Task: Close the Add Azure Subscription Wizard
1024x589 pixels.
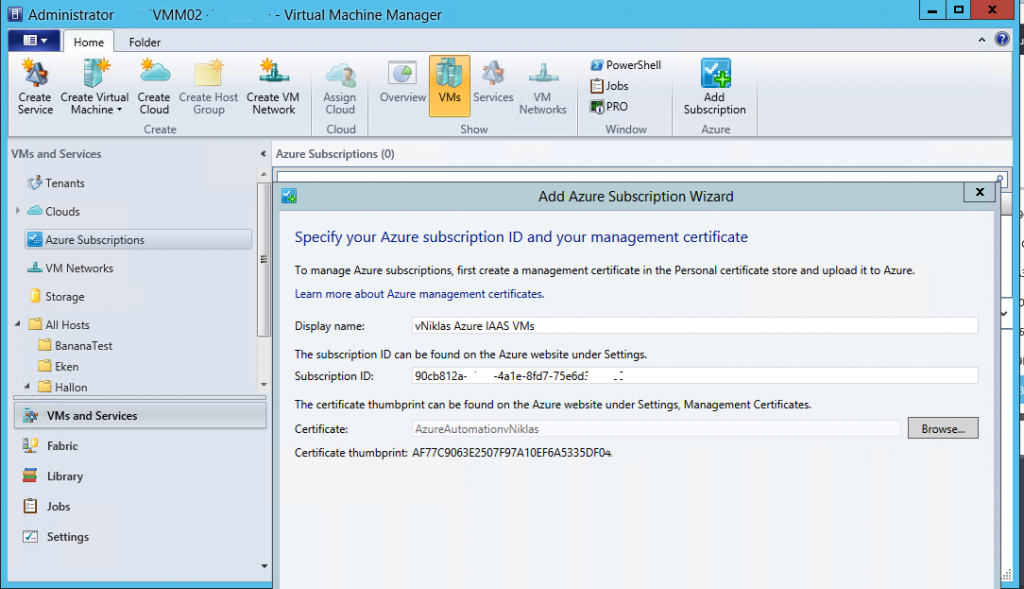Action: tap(980, 192)
